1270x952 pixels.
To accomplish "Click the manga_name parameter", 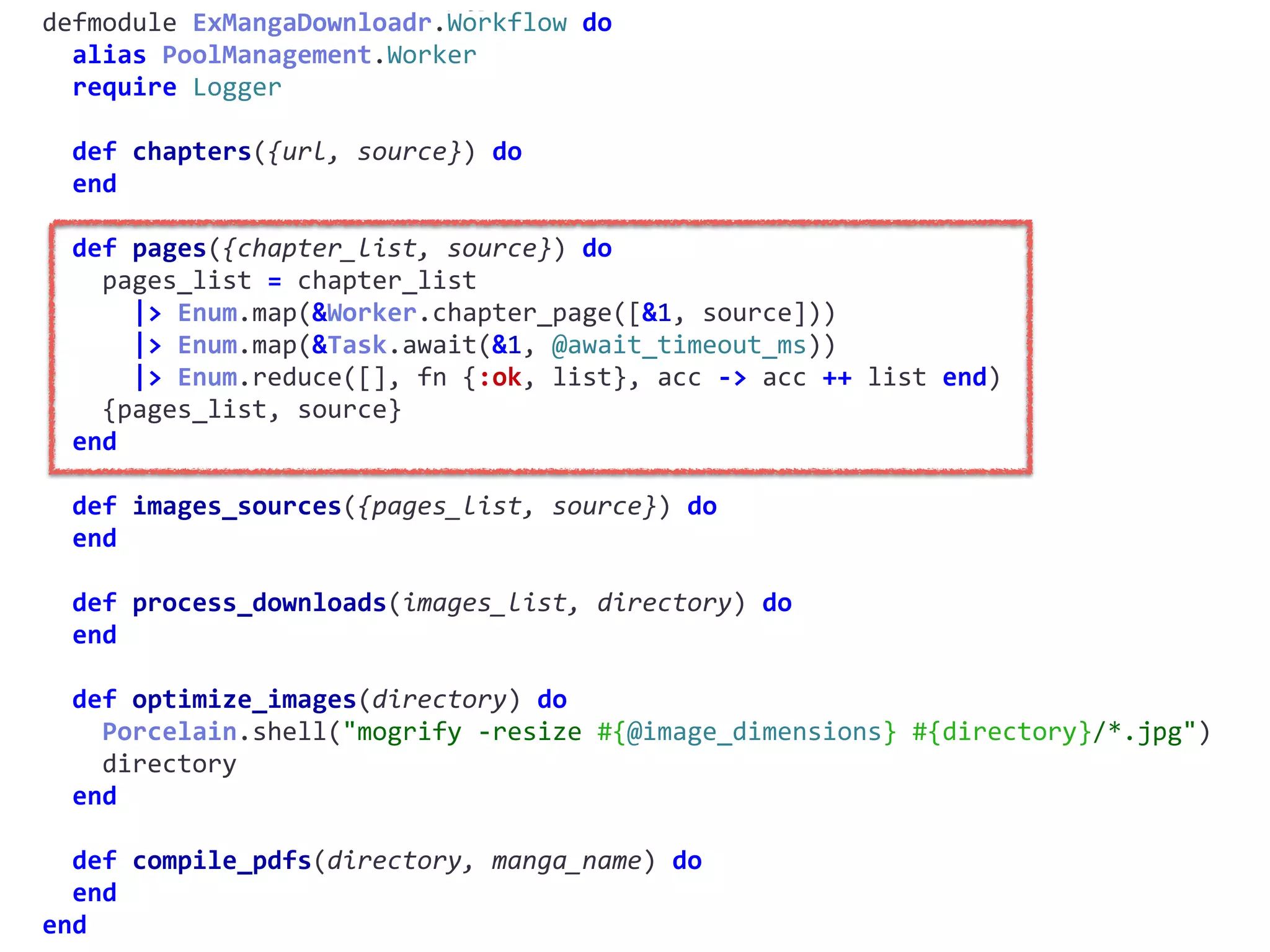I will pos(566,862).
